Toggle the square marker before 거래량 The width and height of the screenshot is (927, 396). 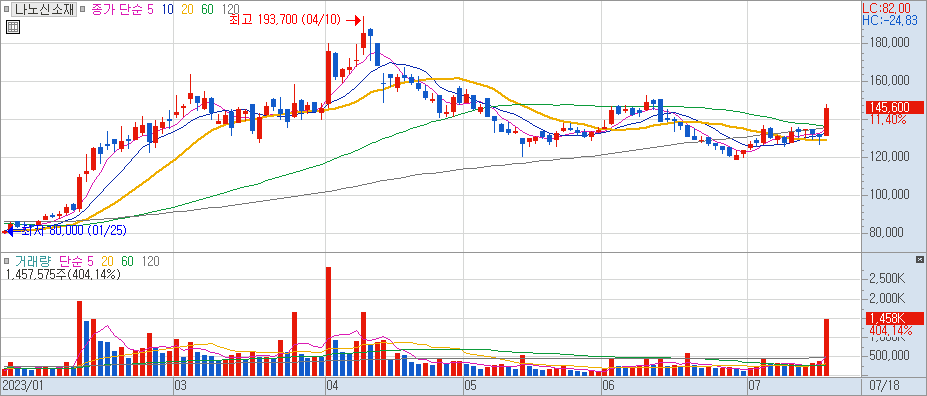click(x=6, y=261)
